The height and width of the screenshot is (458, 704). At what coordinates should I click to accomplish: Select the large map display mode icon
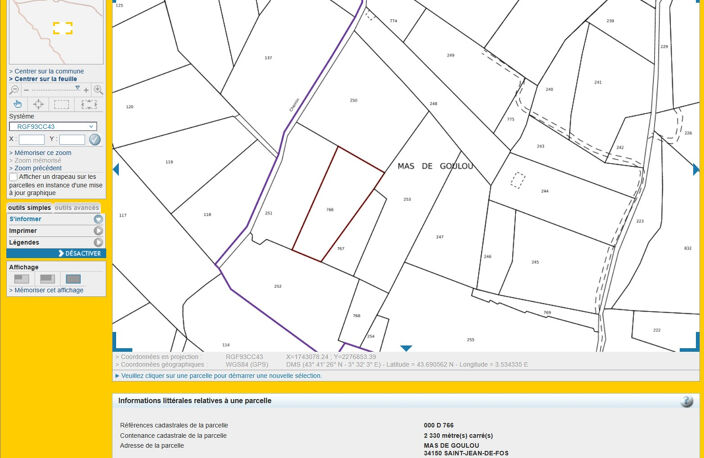(x=73, y=279)
